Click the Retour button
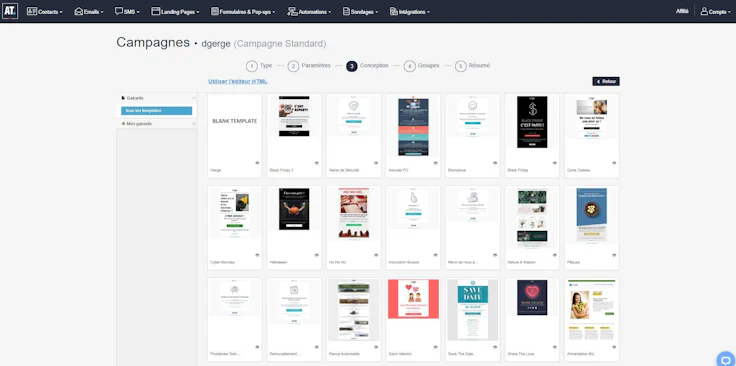 coord(606,81)
